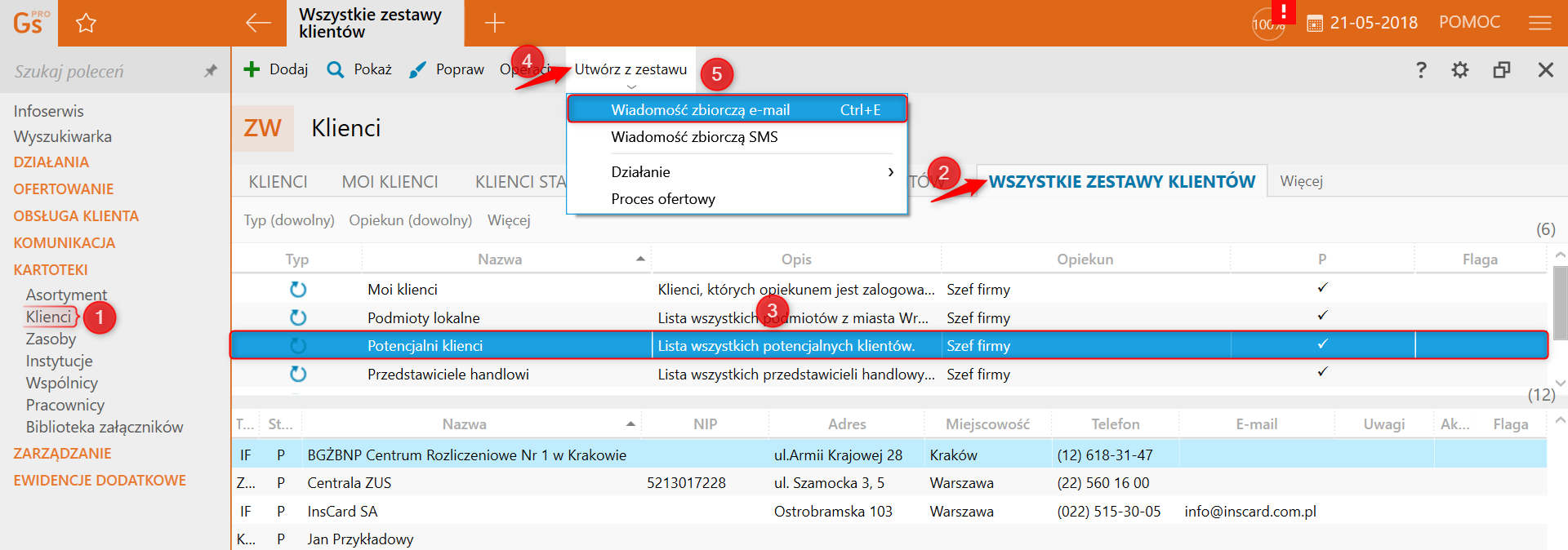1568x550 pixels.
Task: Select BGŻBNP Centrum Rozliczeniowe client row
Action: [x=889, y=455]
